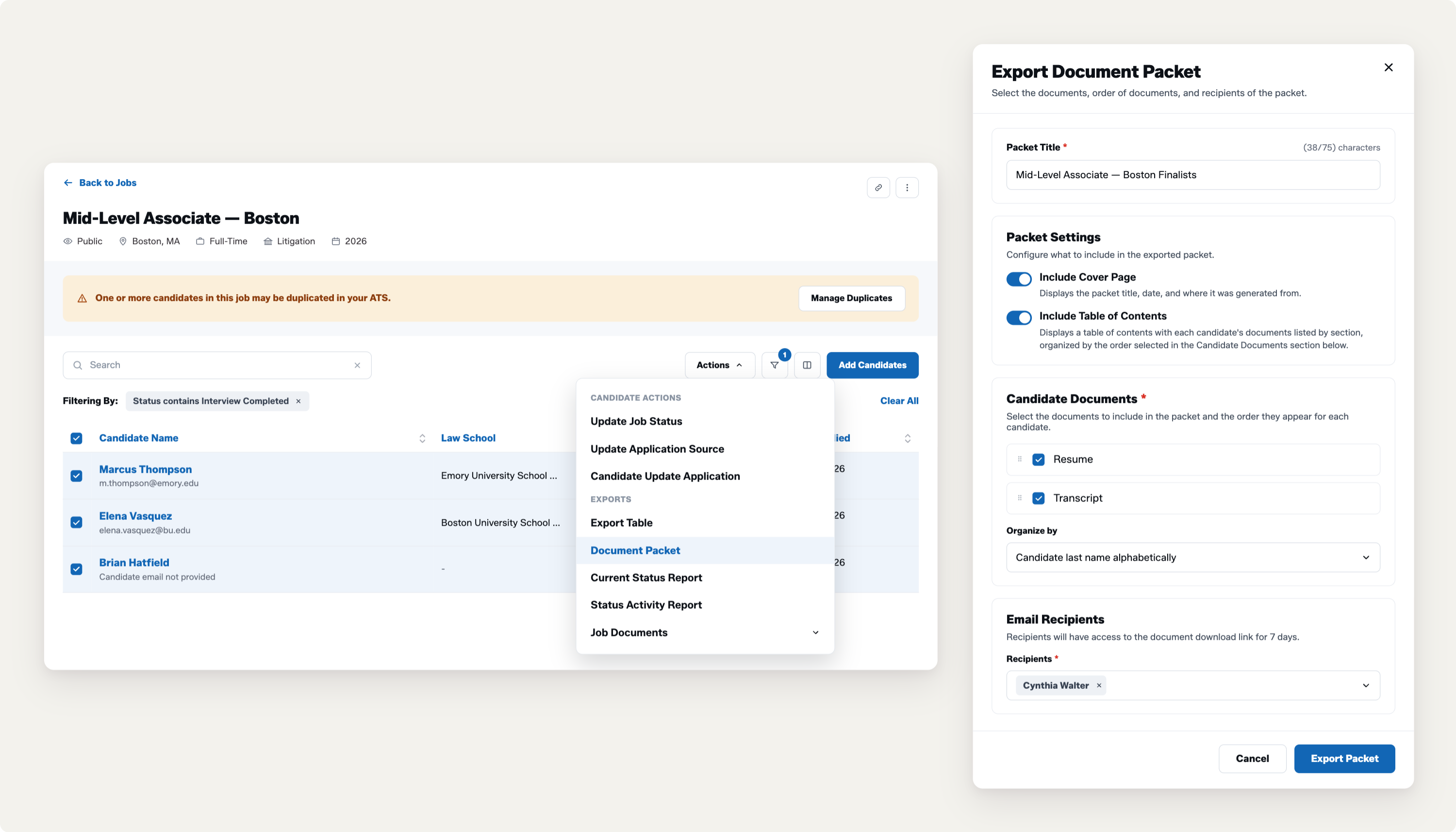Image resolution: width=1456 pixels, height=832 pixels.
Task: Click the Clear All filters link
Action: 899,401
